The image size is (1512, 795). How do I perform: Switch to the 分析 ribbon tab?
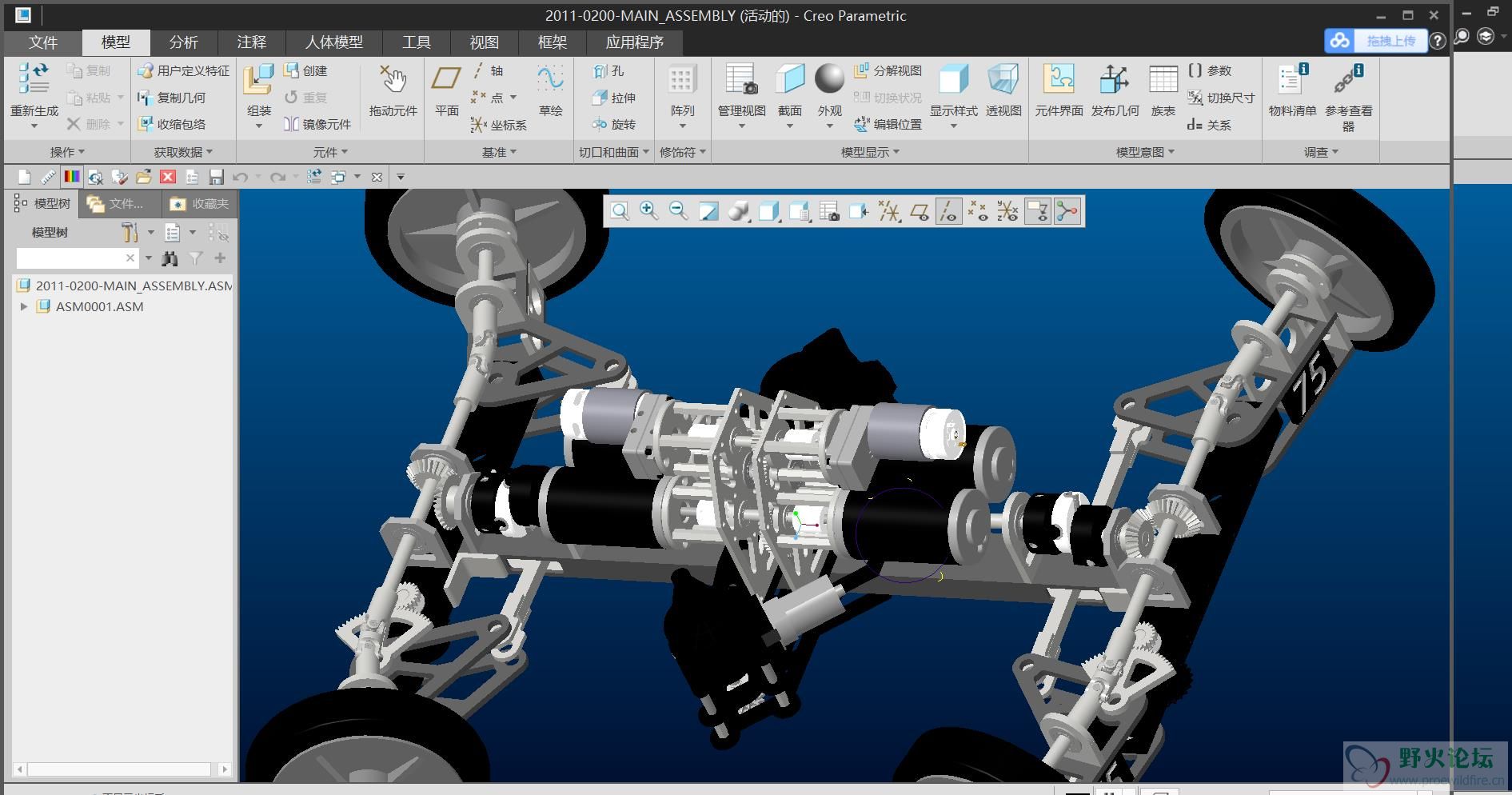(183, 42)
